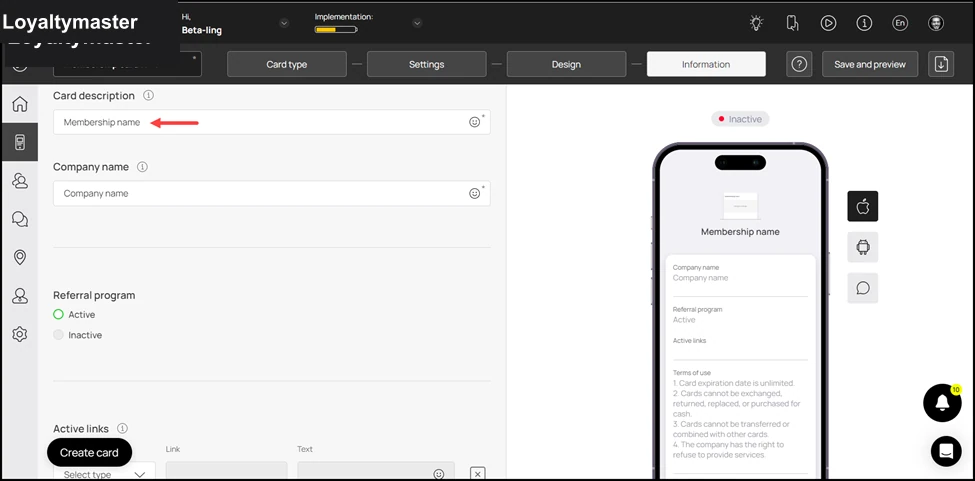The image size is (975, 481).
Task: Open the support chat widget
Action: [x=946, y=452]
